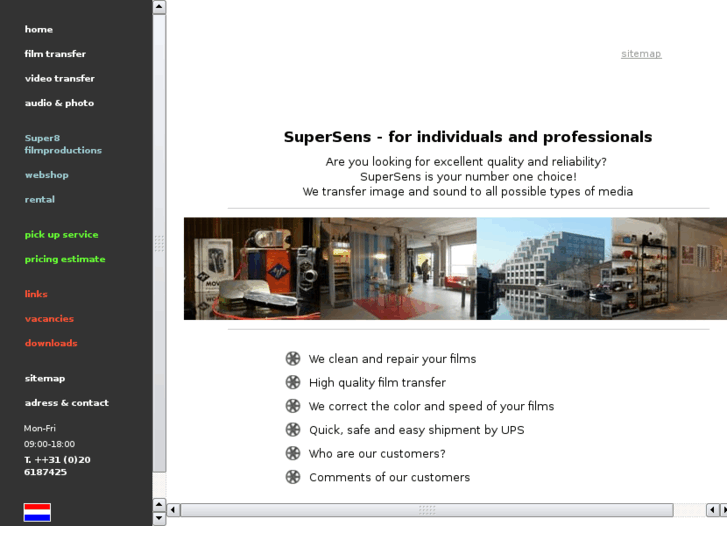This screenshot has width=727, height=545.
Task: Click the sidebar vertical scrollbar thumb
Action: [159, 243]
